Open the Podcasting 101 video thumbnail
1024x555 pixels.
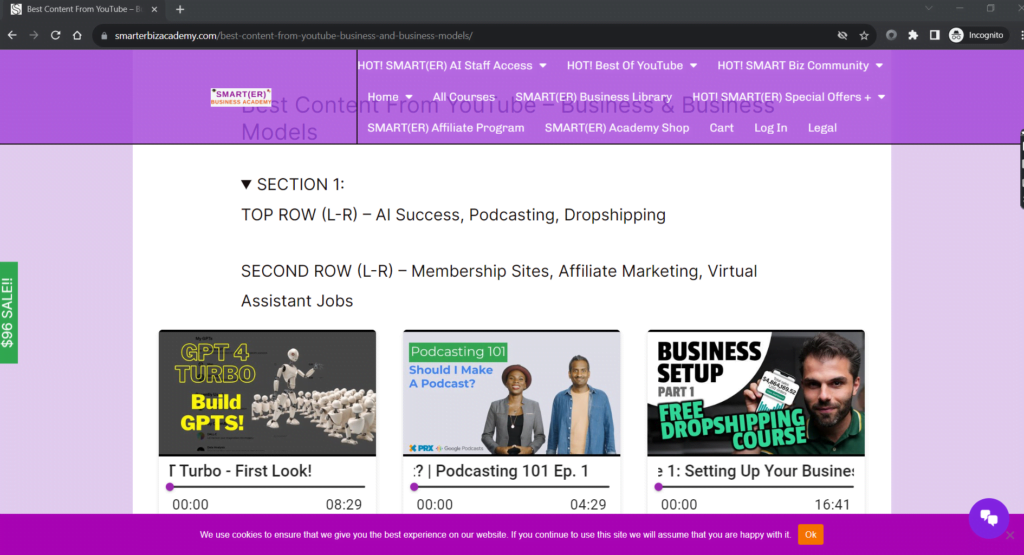click(x=511, y=393)
